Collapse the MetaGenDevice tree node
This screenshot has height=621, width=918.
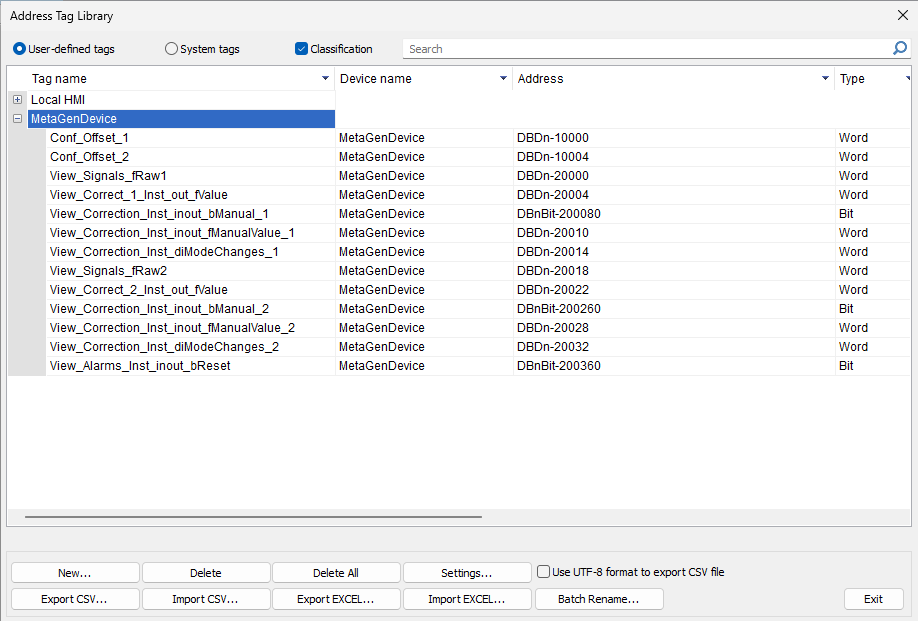click(18, 118)
